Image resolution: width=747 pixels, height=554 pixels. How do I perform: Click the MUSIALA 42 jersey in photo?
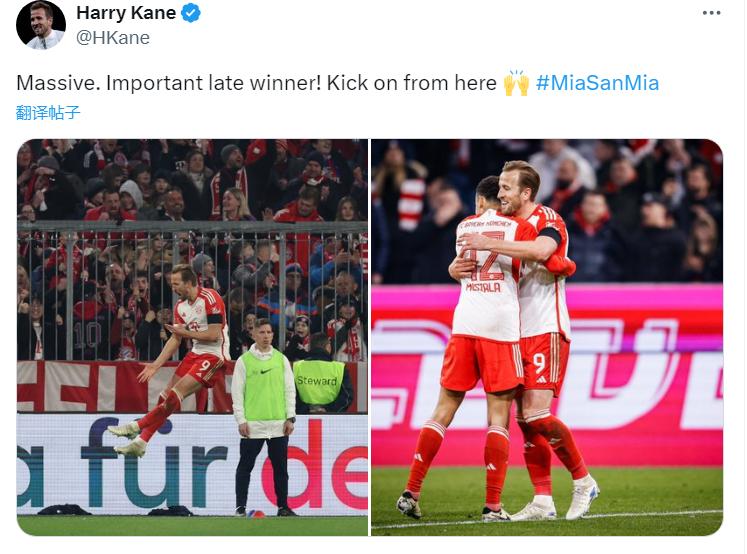point(485,279)
